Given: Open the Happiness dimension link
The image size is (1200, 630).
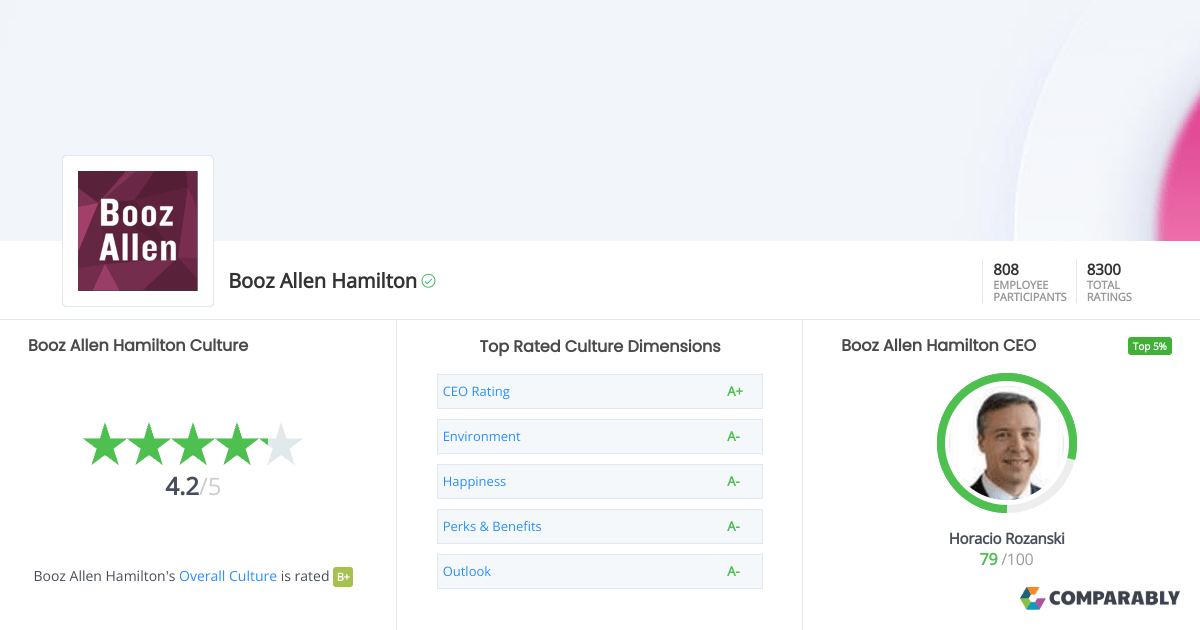Looking at the screenshot, I should 474,481.
